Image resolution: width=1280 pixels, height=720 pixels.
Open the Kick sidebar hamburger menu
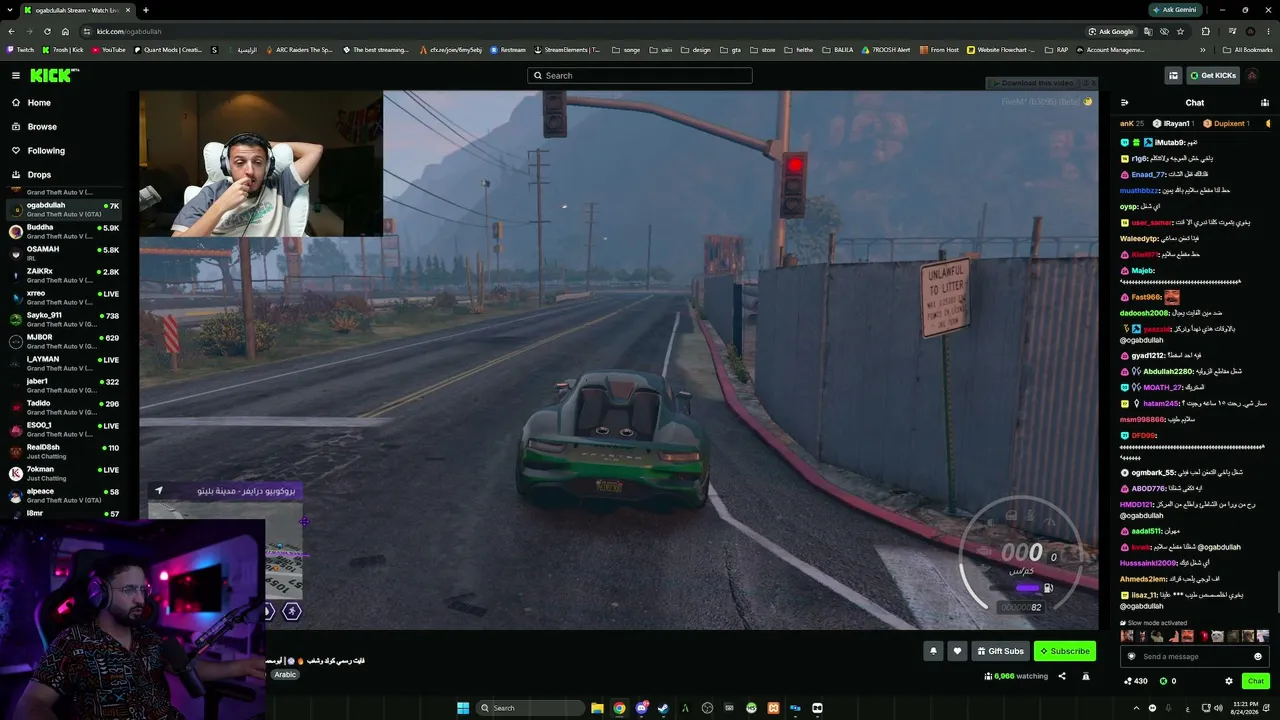coord(16,75)
